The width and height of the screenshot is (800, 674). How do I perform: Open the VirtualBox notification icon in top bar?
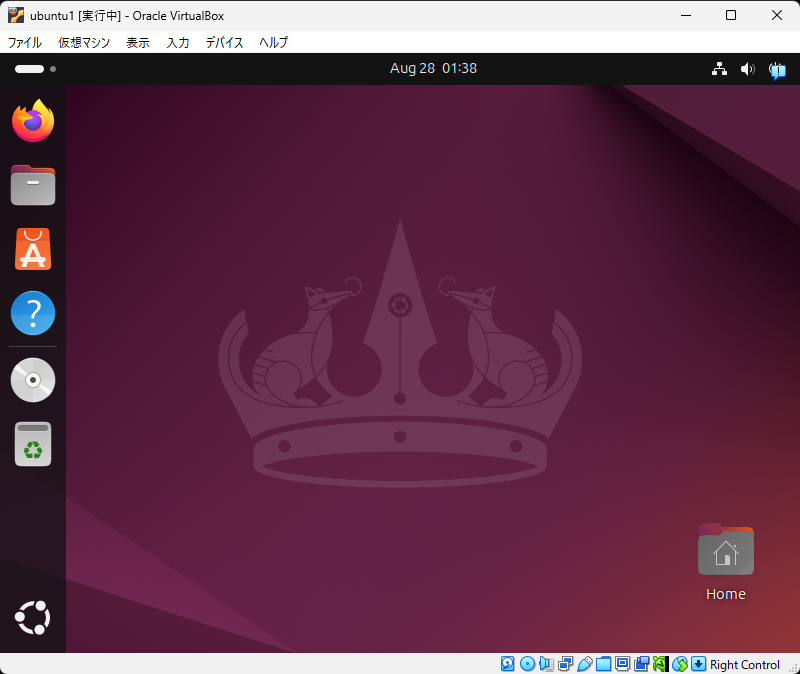778,69
